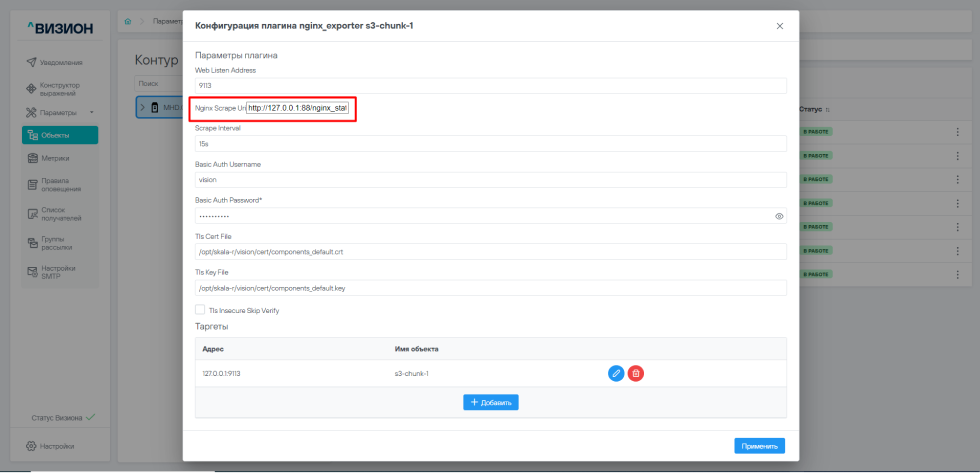
Task: Click the home breadcrumb icon
Action: click(x=128, y=21)
